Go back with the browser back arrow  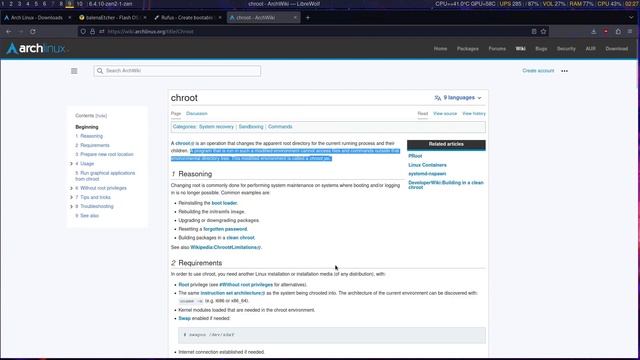coord(9,31)
